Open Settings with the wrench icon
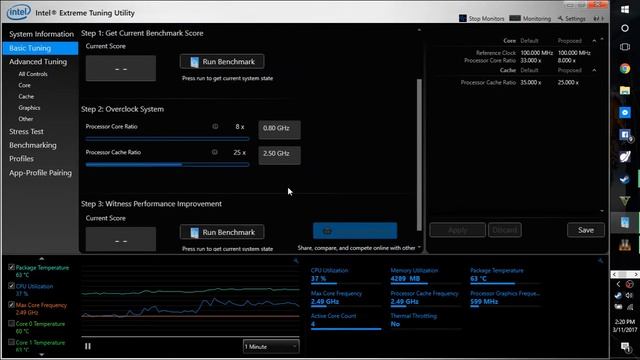This screenshot has width=640, height=360. pyautogui.click(x=571, y=18)
